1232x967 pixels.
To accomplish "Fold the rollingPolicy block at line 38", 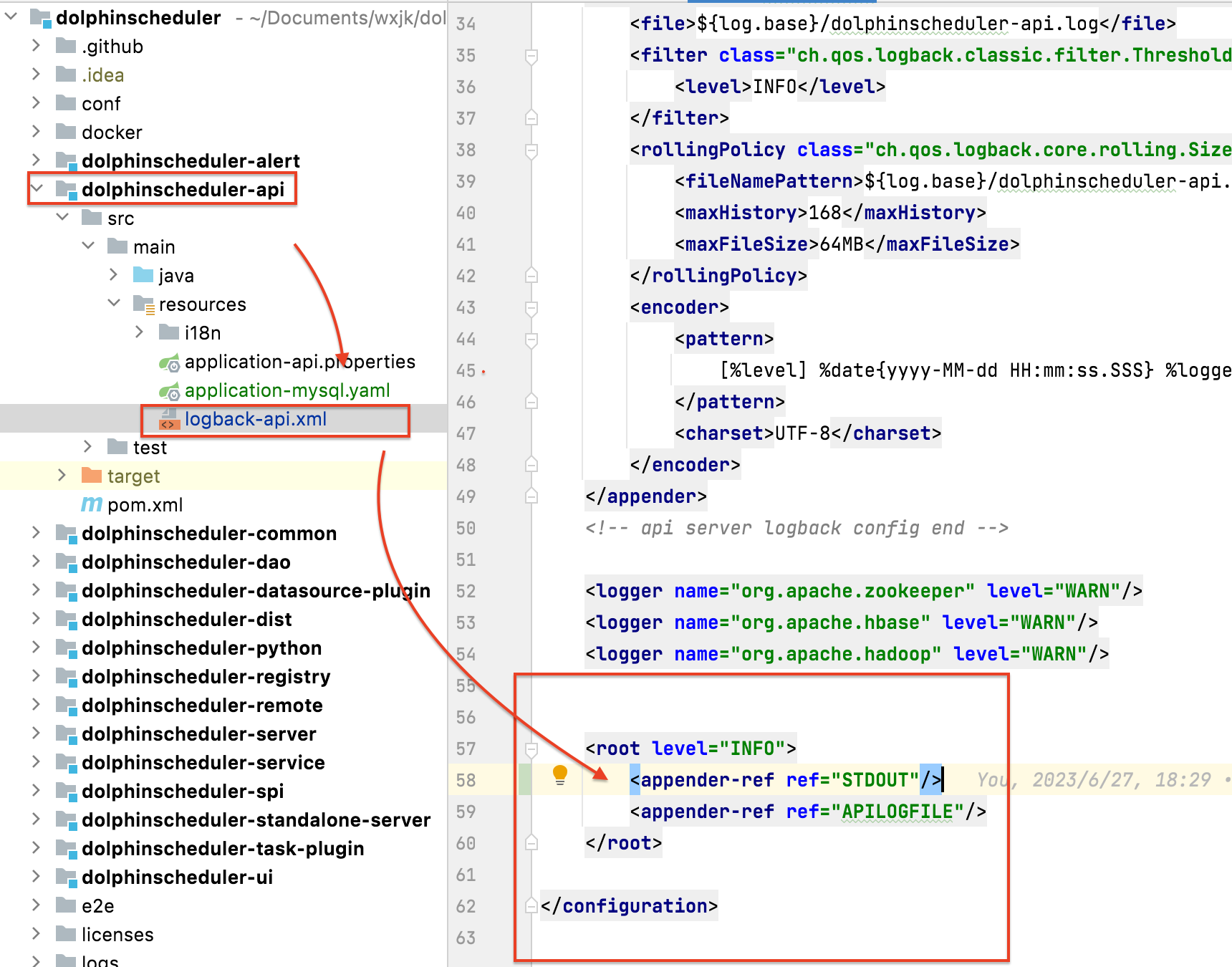I will pos(531,150).
